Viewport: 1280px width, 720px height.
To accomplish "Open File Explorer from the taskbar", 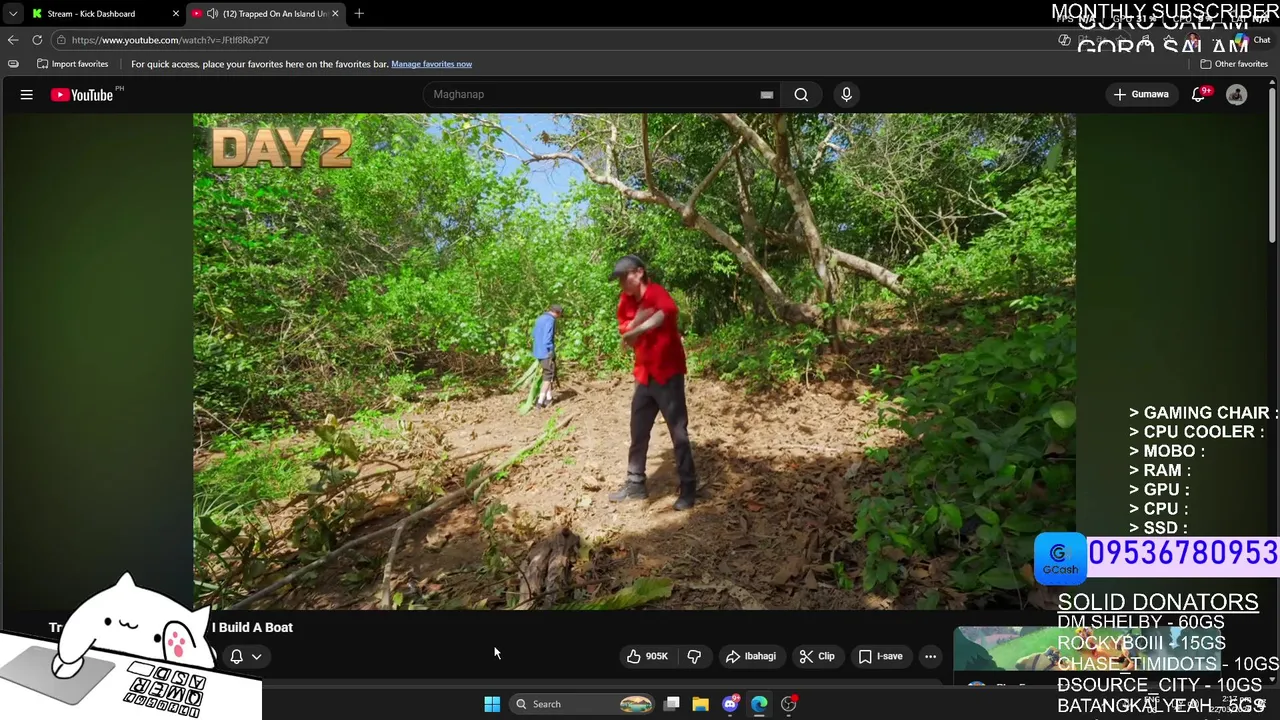I will click(701, 704).
